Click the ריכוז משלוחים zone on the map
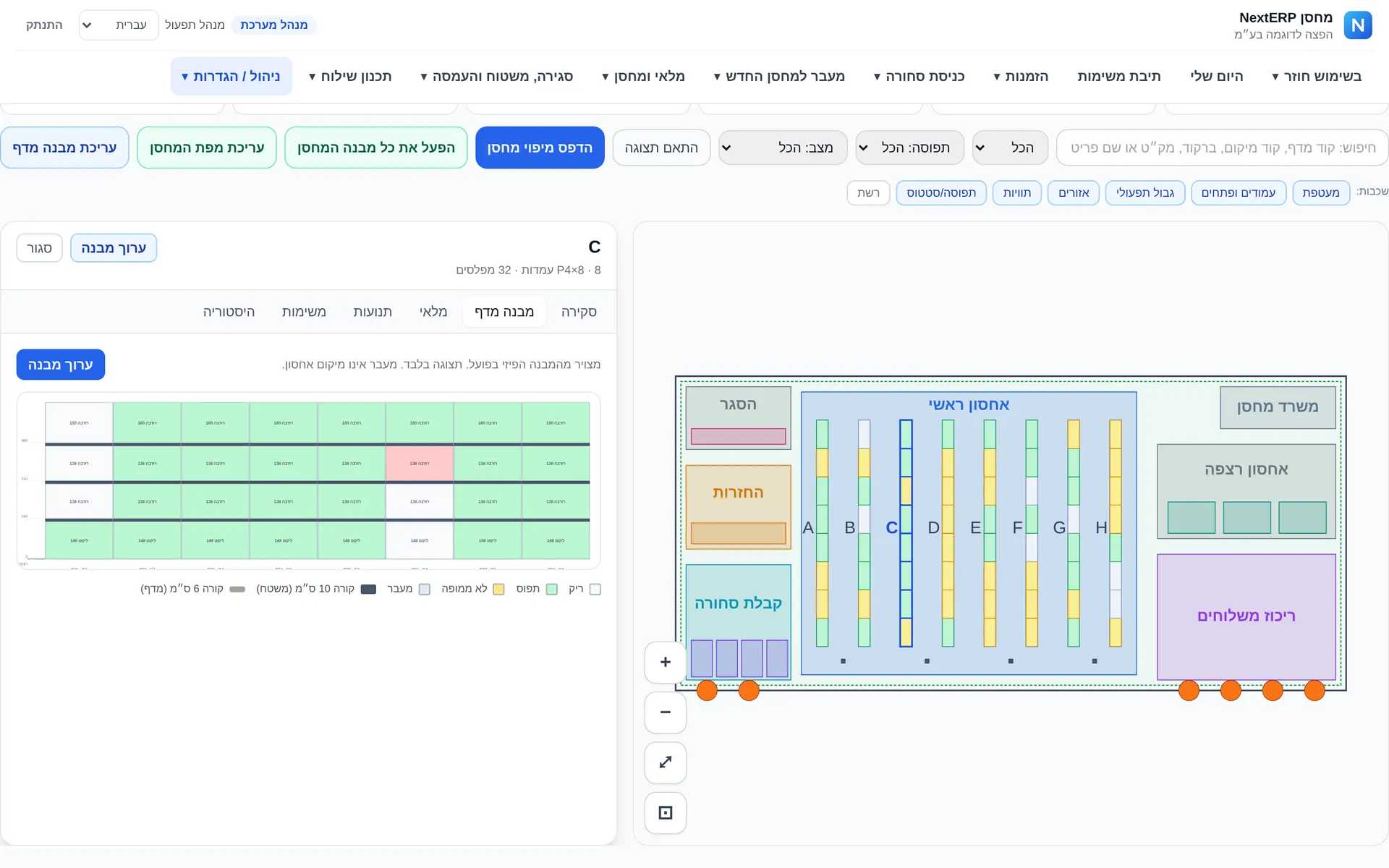The width and height of the screenshot is (1389, 868). [1246, 616]
